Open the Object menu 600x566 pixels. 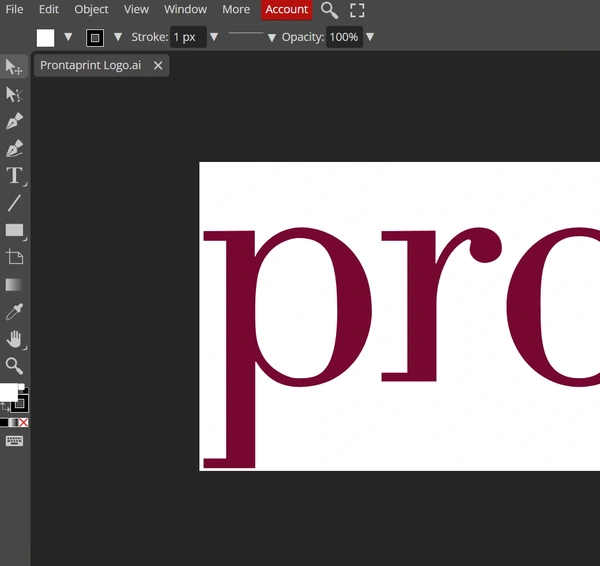[x=91, y=9]
